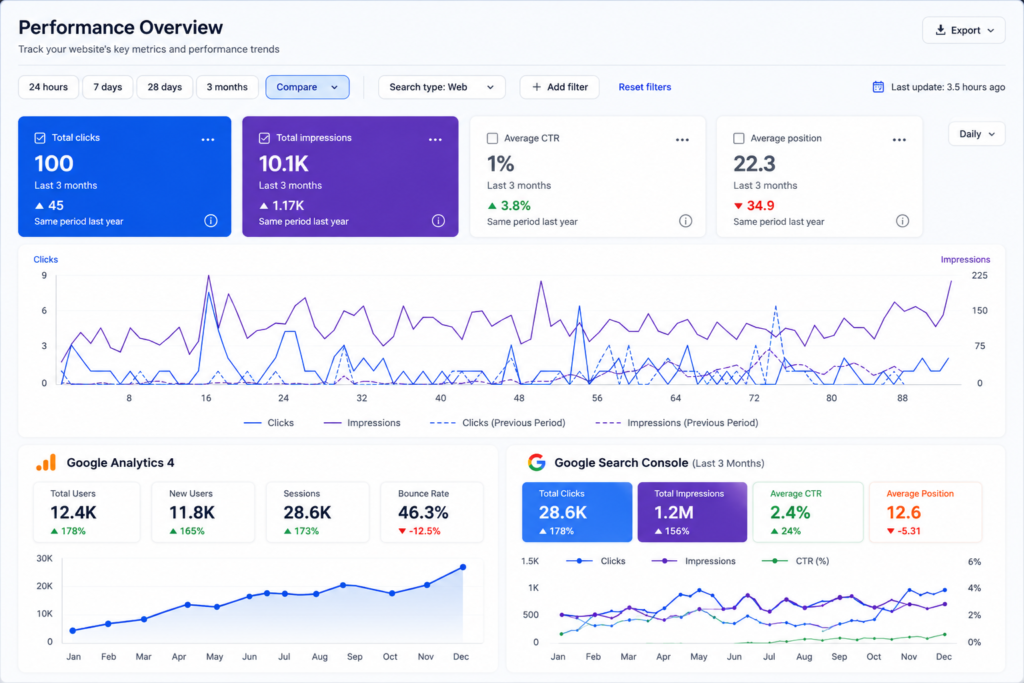Toggle Clicks series in main chart legend
1024x683 pixels.
pyautogui.click(x=268, y=423)
